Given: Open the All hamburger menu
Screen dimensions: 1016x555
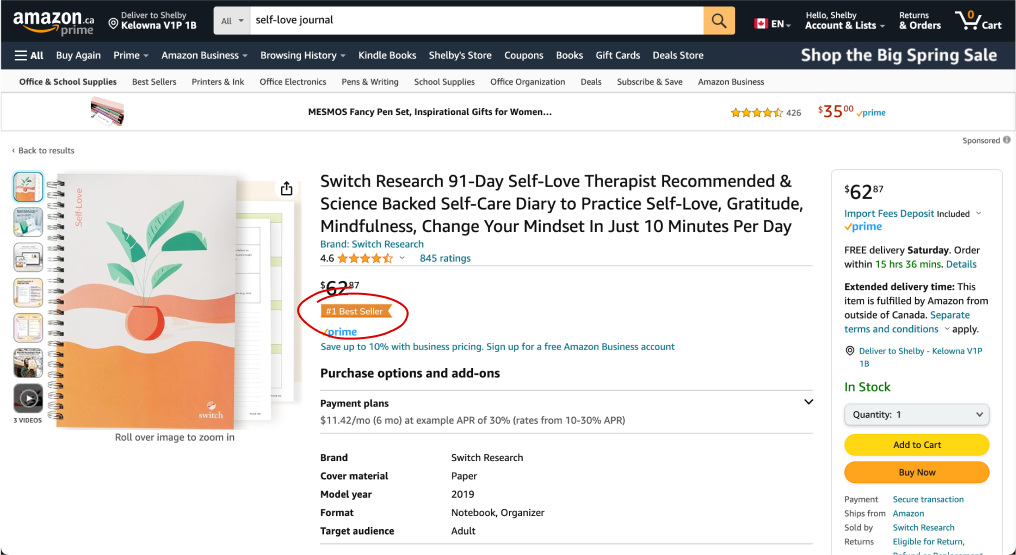Looking at the screenshot, I should tap(29, 55).
